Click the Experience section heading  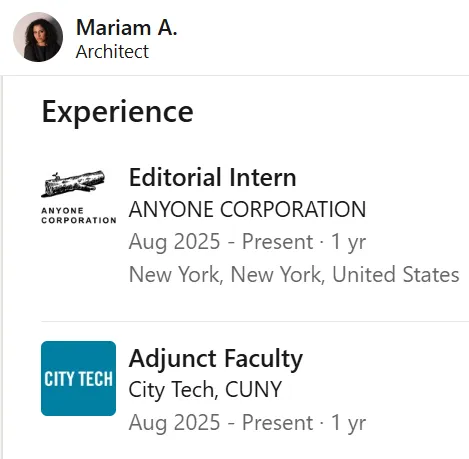pyautogui.click(x=118, y=112)
